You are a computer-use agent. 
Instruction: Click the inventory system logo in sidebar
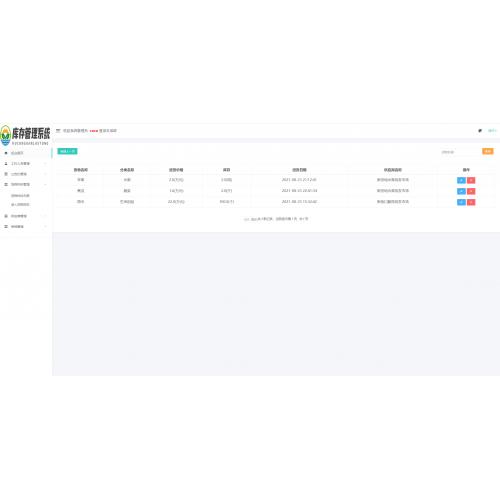click(x=25, y=135)
